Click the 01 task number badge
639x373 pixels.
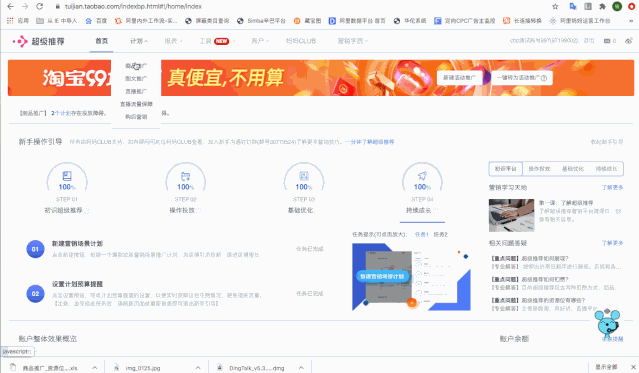coord(35,249)
